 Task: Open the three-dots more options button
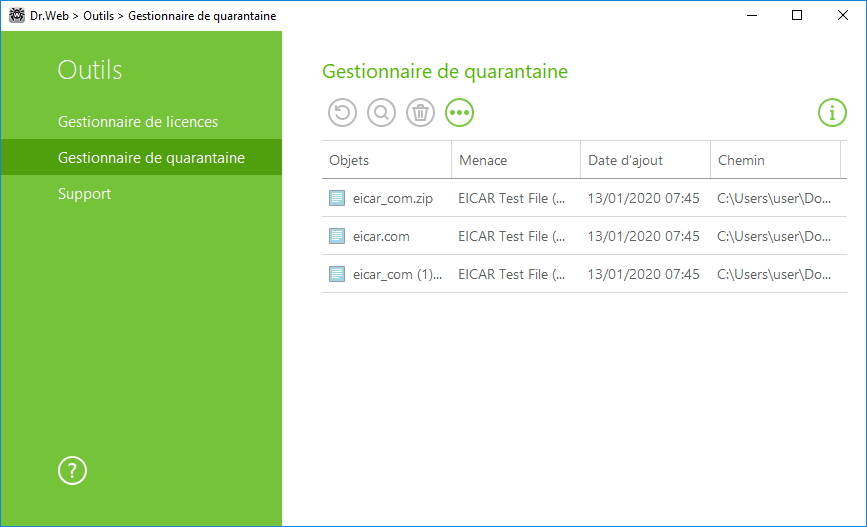pyautogui.click(x=459, y=113)
